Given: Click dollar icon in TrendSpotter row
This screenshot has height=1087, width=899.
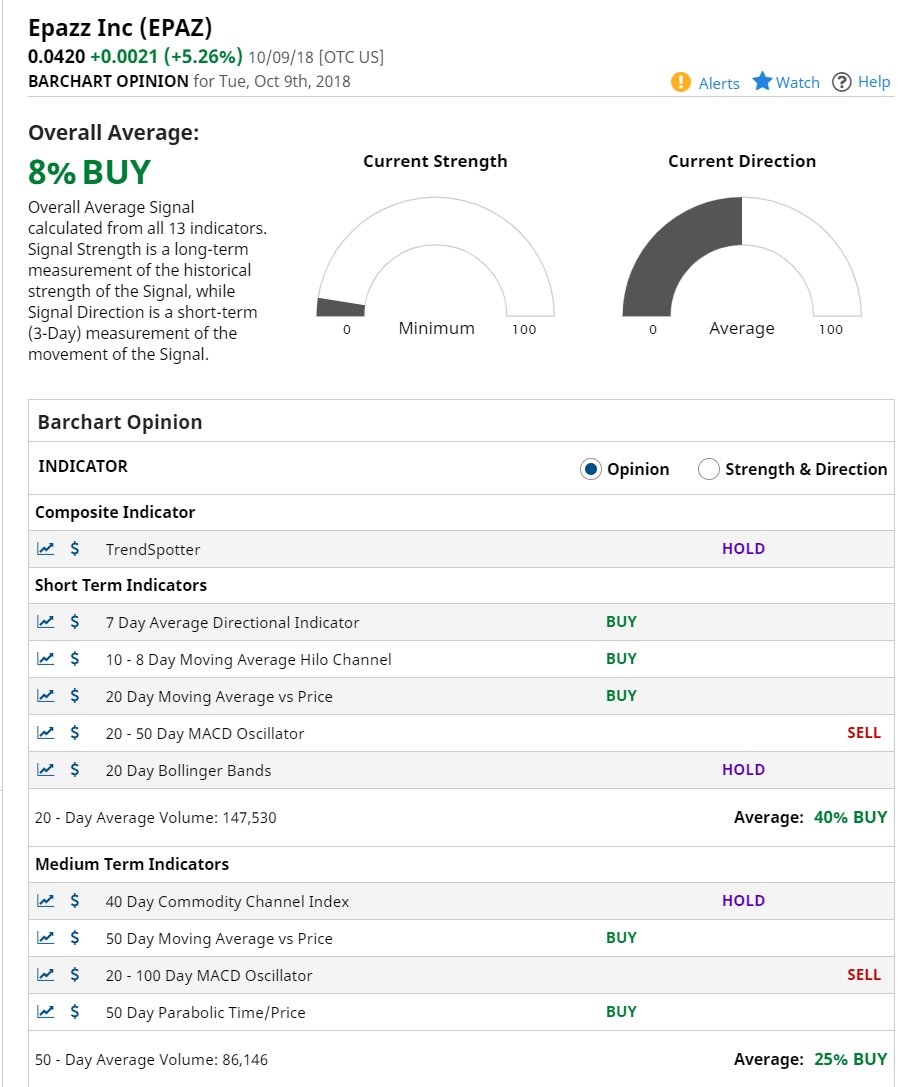Looking at the screenshot, I should coord(75,549).
